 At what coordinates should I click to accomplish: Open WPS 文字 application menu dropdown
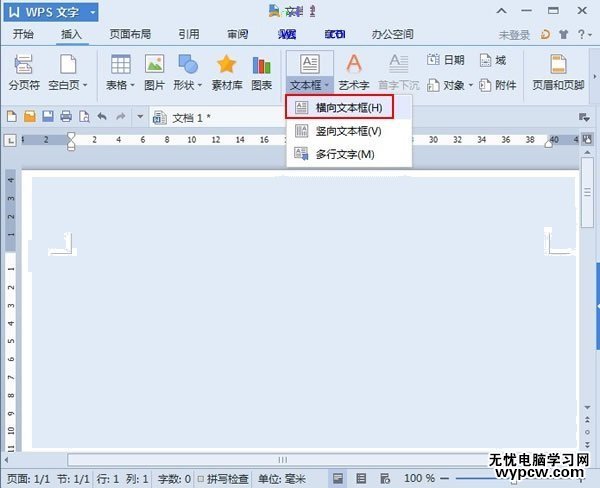pos(93,12)
